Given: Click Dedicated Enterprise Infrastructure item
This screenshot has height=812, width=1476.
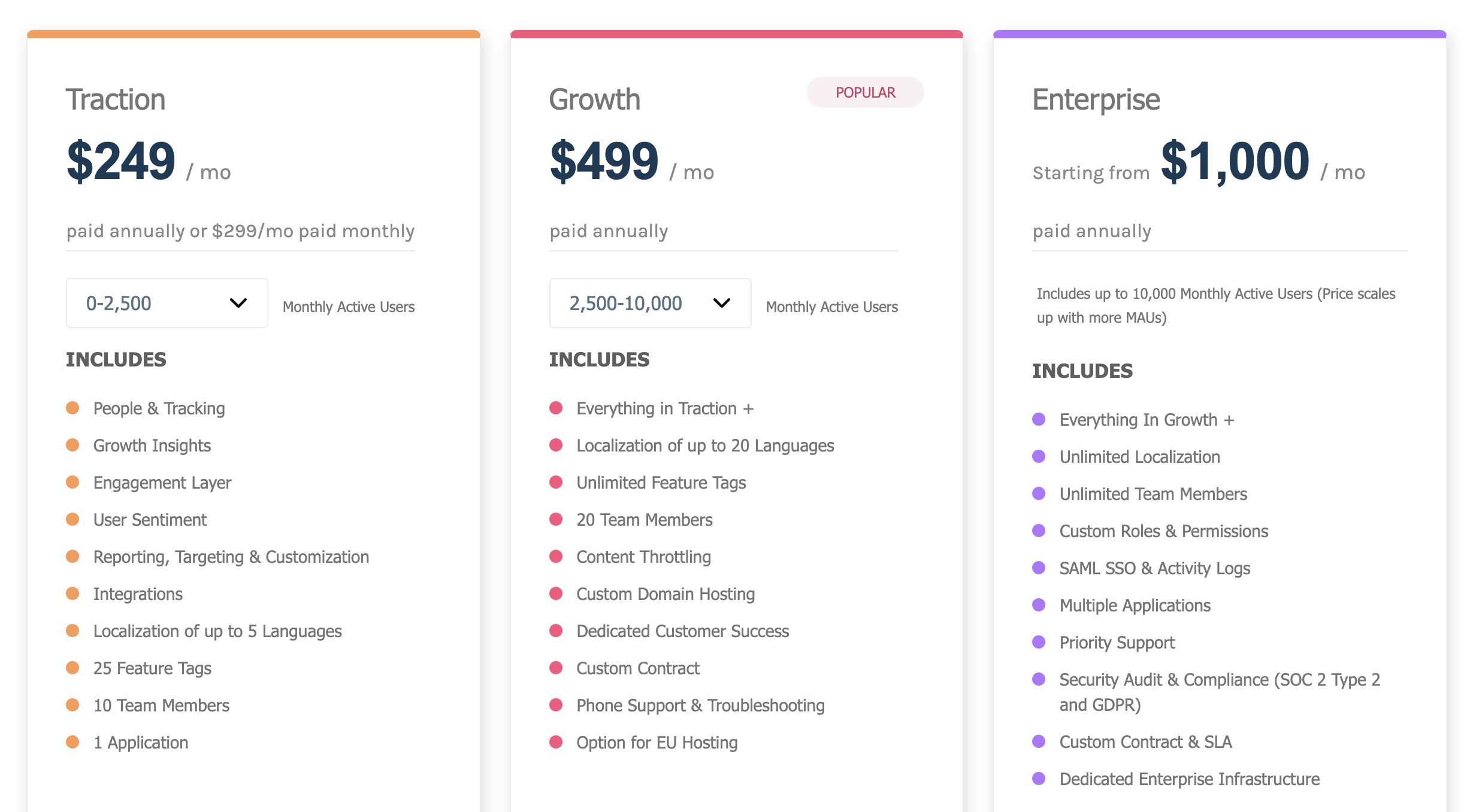Looking at the screenshot, I should (x=1190, y=778).
